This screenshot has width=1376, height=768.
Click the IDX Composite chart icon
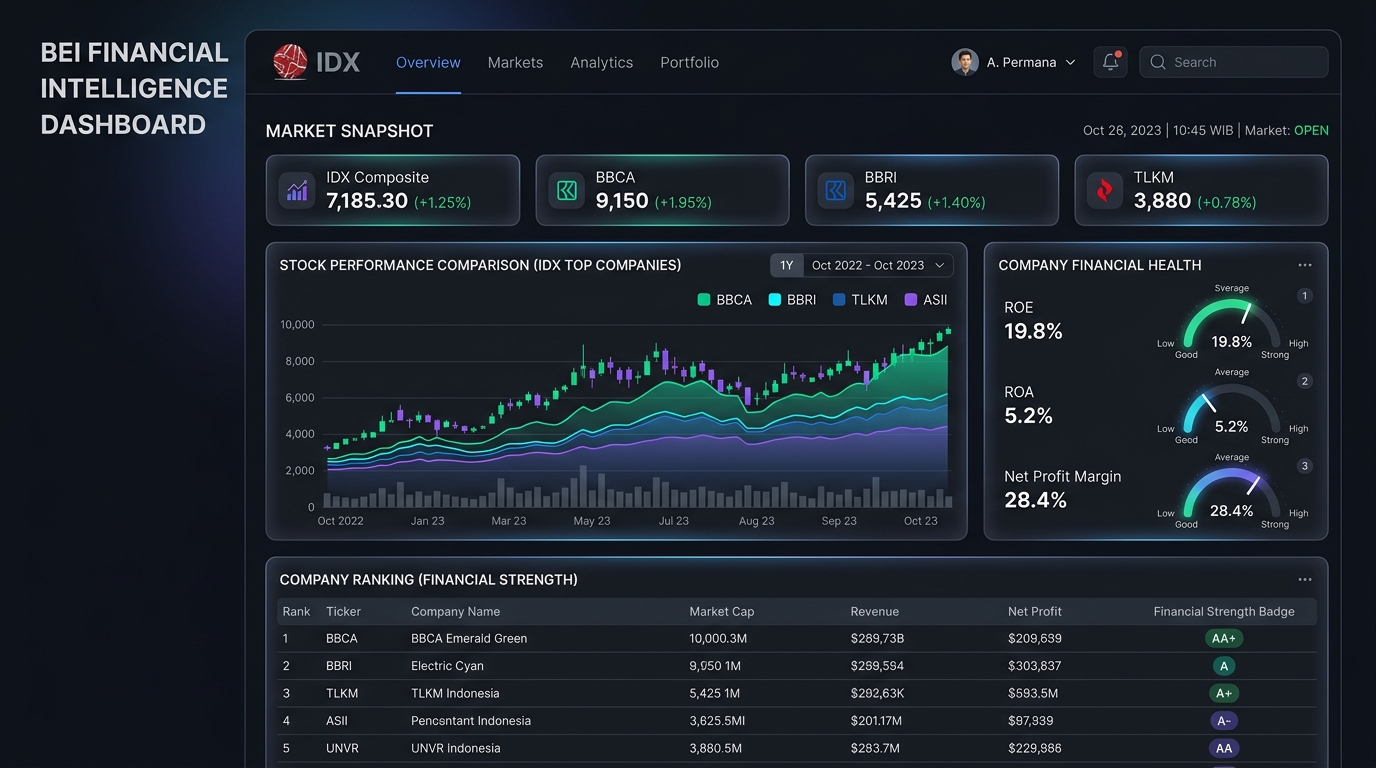coord(297,190)
